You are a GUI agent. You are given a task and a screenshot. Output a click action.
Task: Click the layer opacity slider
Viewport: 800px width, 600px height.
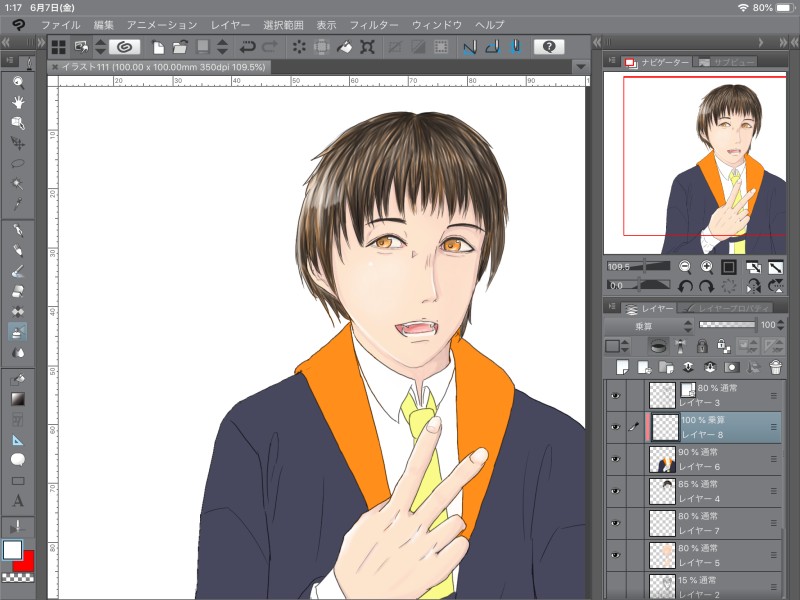(727, 326)
